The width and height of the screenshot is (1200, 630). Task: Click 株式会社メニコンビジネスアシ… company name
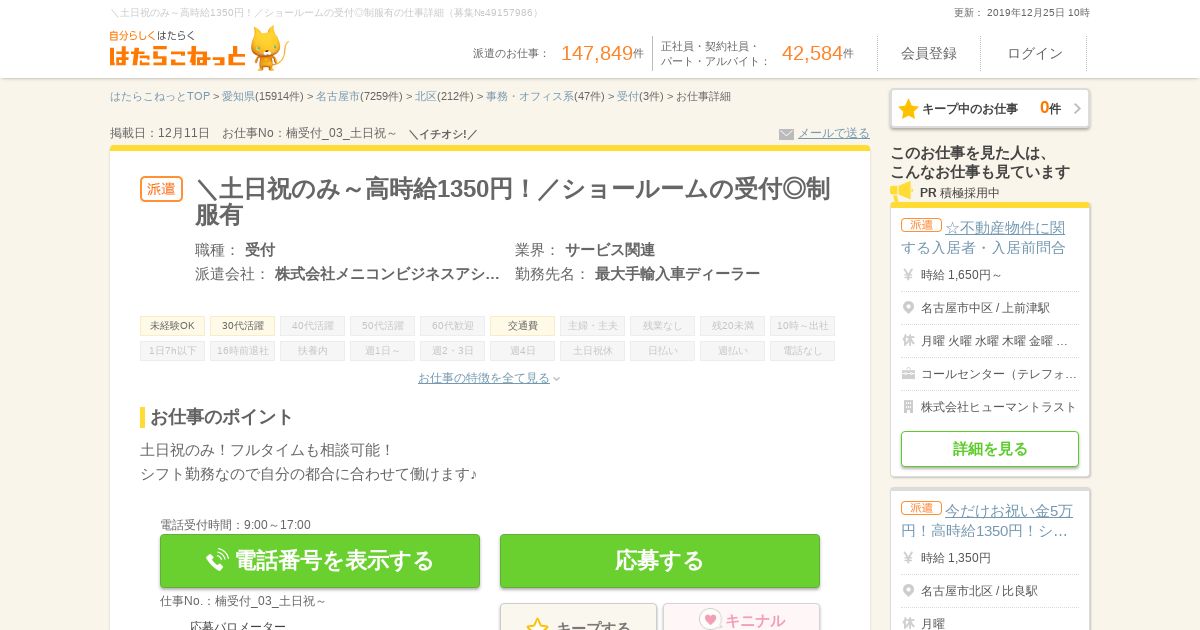[387, 274]
